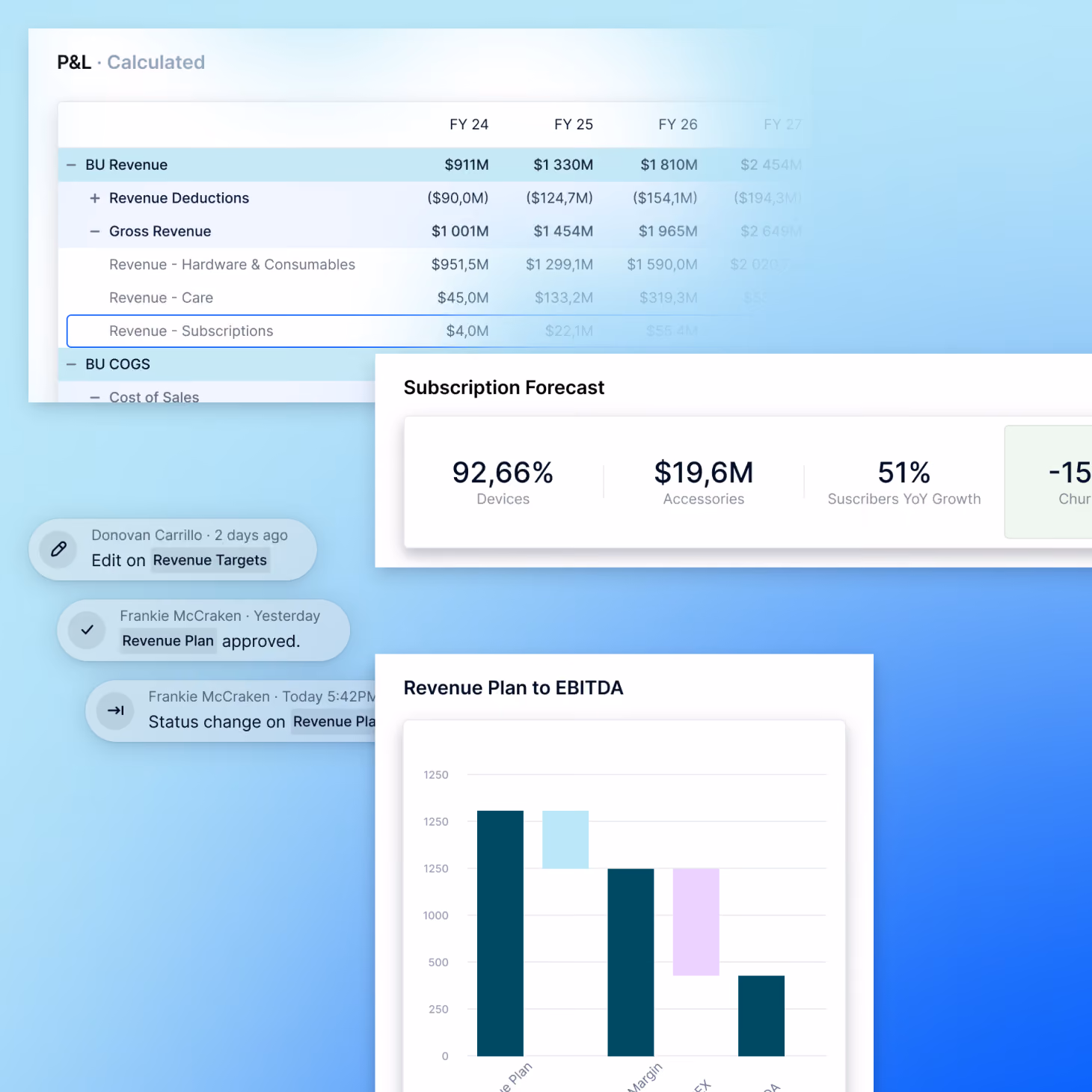The width and height of the screenshot is (1092, 1092).
Task: Collapse the BU Revenue row
Action: pyautogui.click(x=72, y=165)
